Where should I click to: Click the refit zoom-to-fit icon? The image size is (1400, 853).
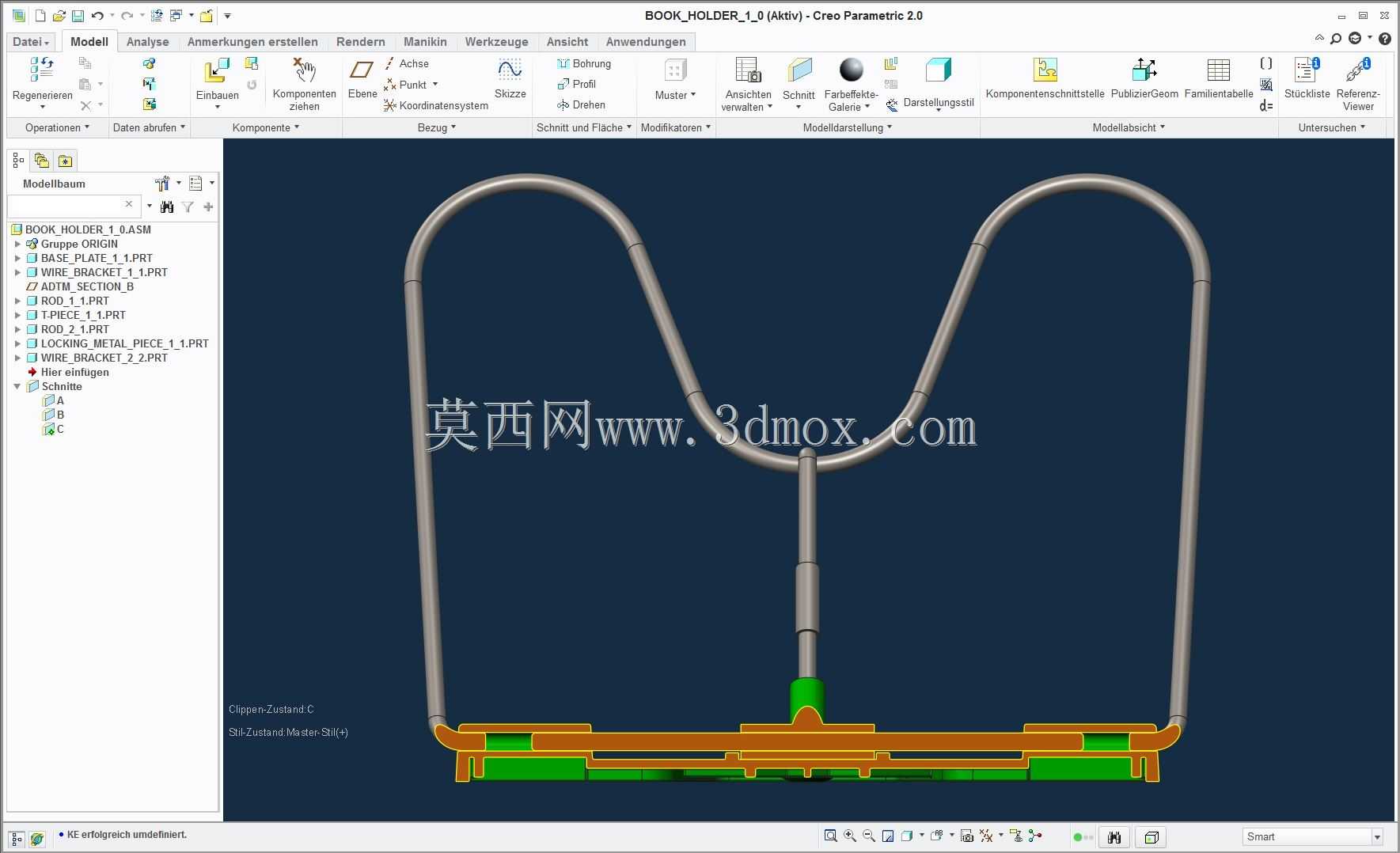[x=830, y=836]
